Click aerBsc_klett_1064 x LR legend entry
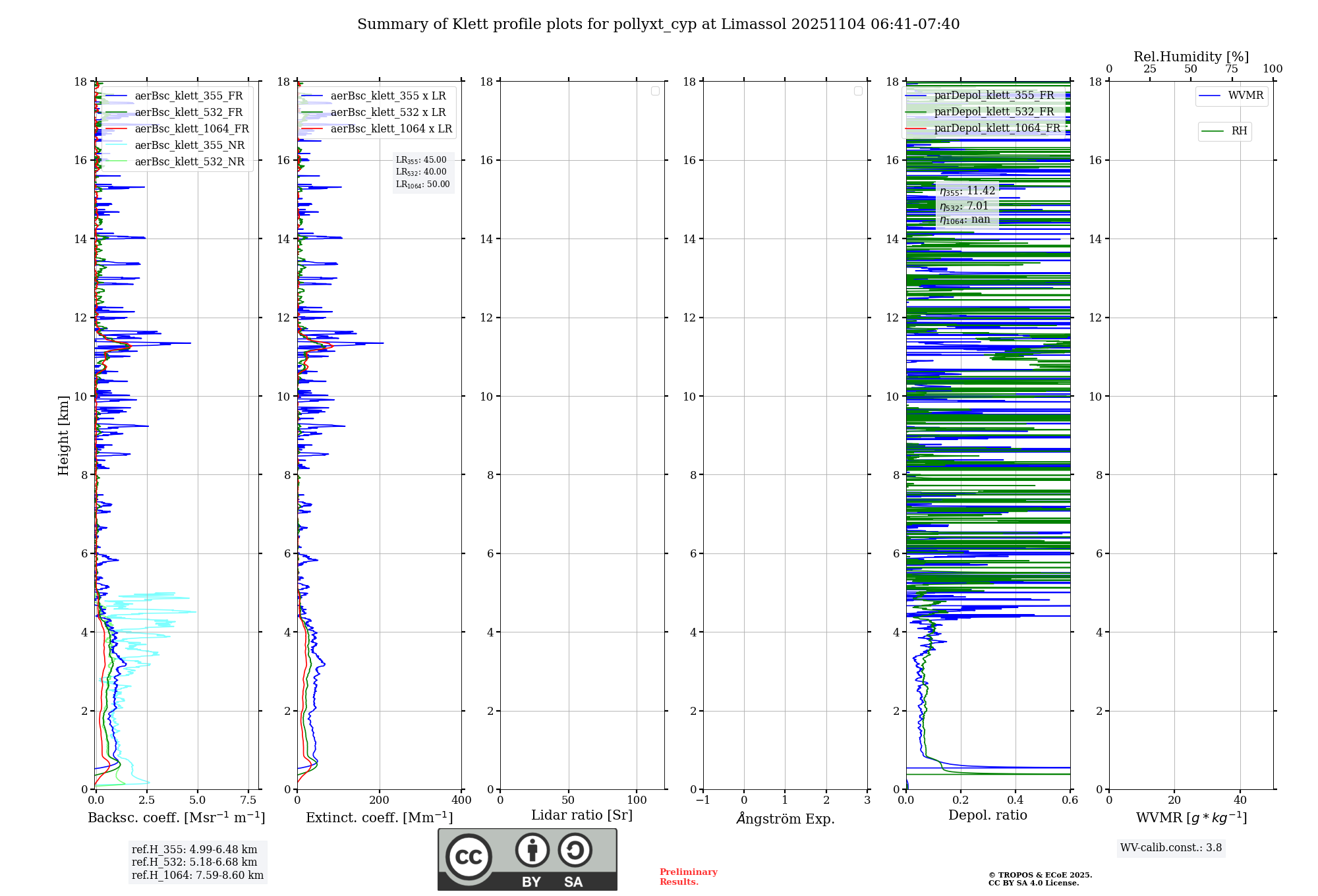 391,129
